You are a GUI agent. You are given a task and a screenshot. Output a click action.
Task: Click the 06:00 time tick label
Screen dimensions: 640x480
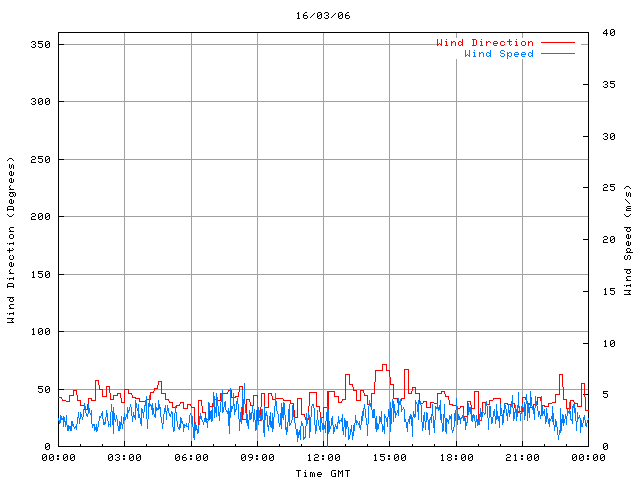(191, 458)
